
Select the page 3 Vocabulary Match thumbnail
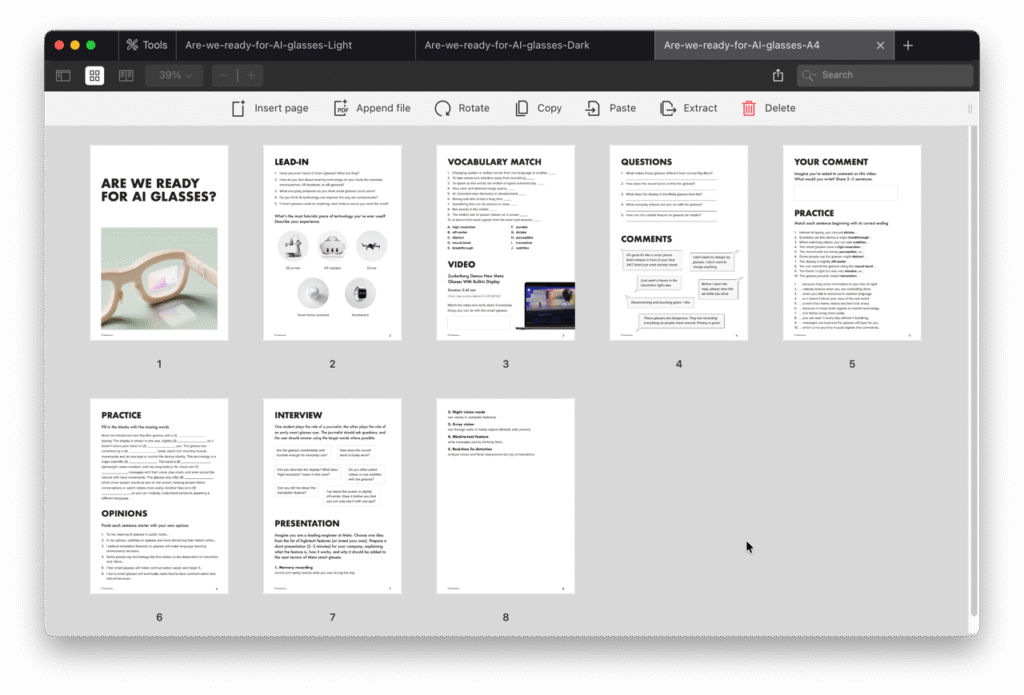[x=505, y=243]
